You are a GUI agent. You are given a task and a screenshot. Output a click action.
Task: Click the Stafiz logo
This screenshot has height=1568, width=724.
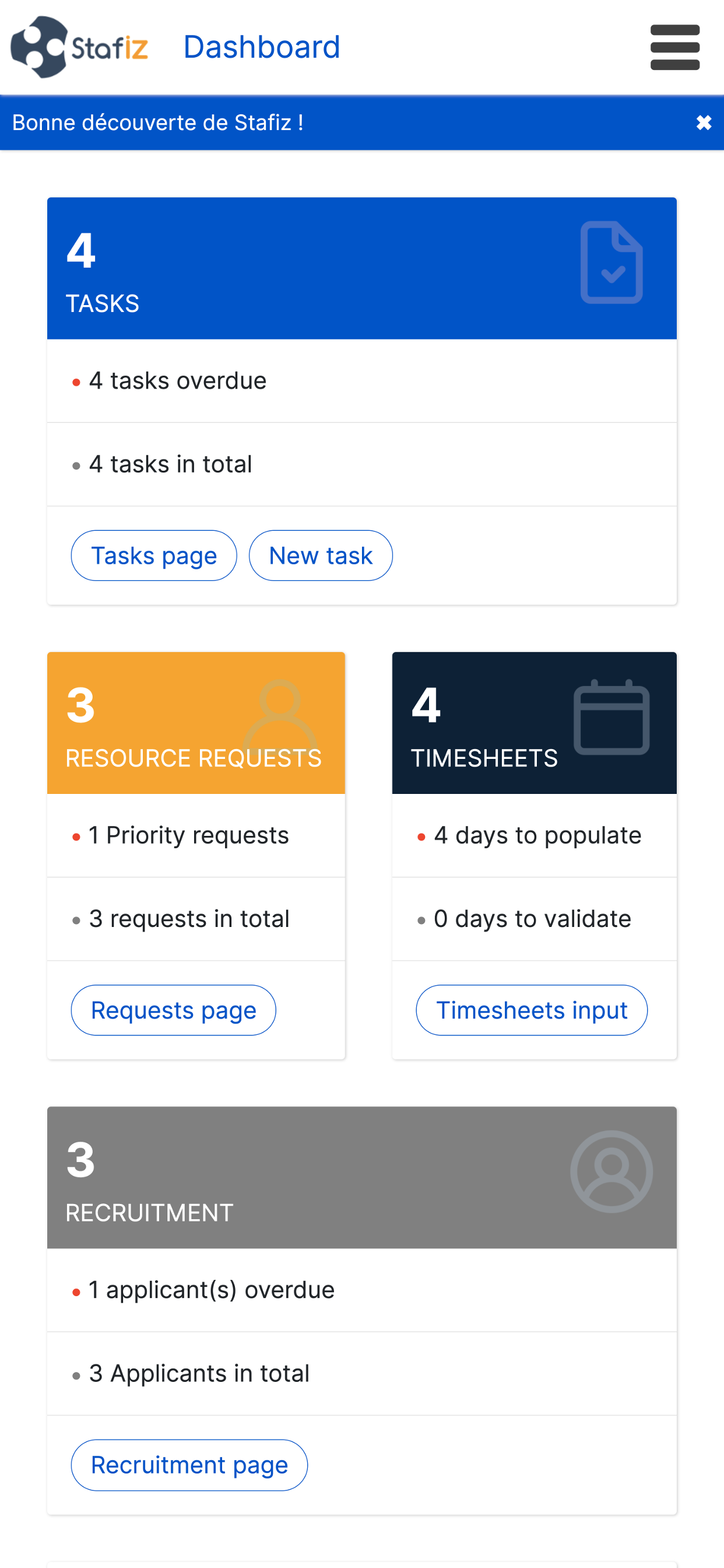[x=80, y=47]
